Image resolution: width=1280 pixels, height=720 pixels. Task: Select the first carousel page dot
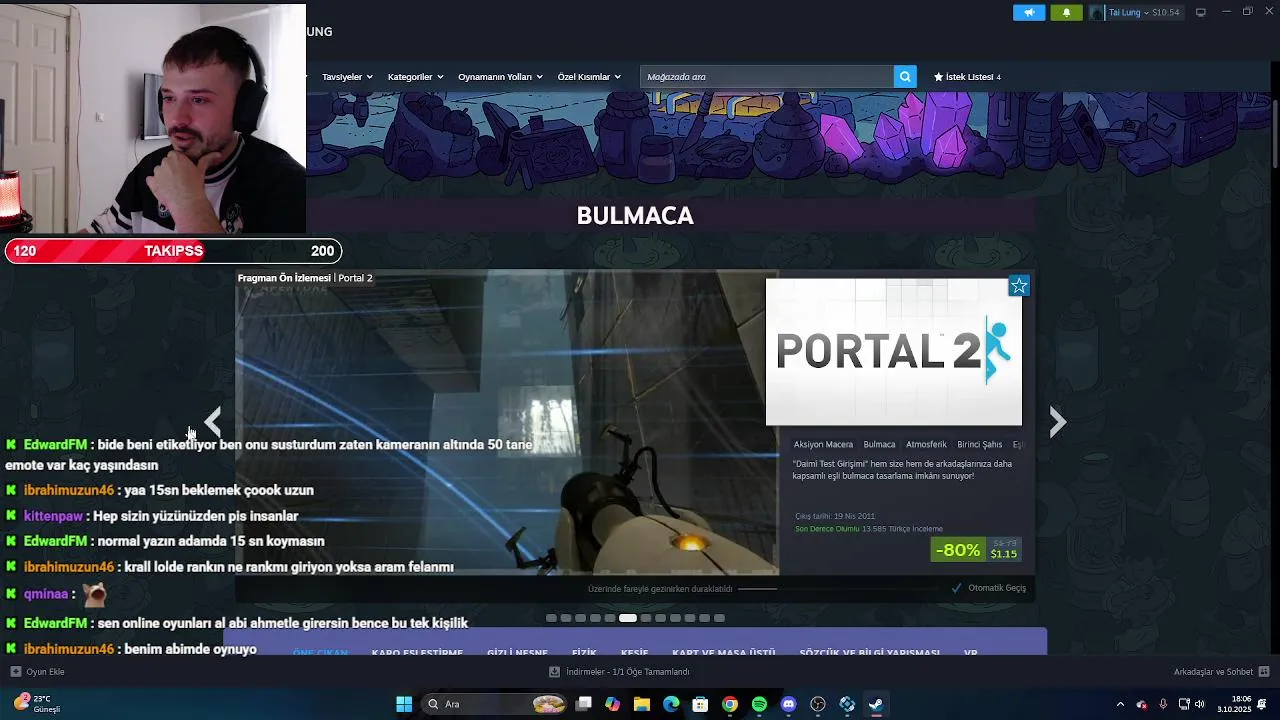pyautogui.click(x=551, y=618)
